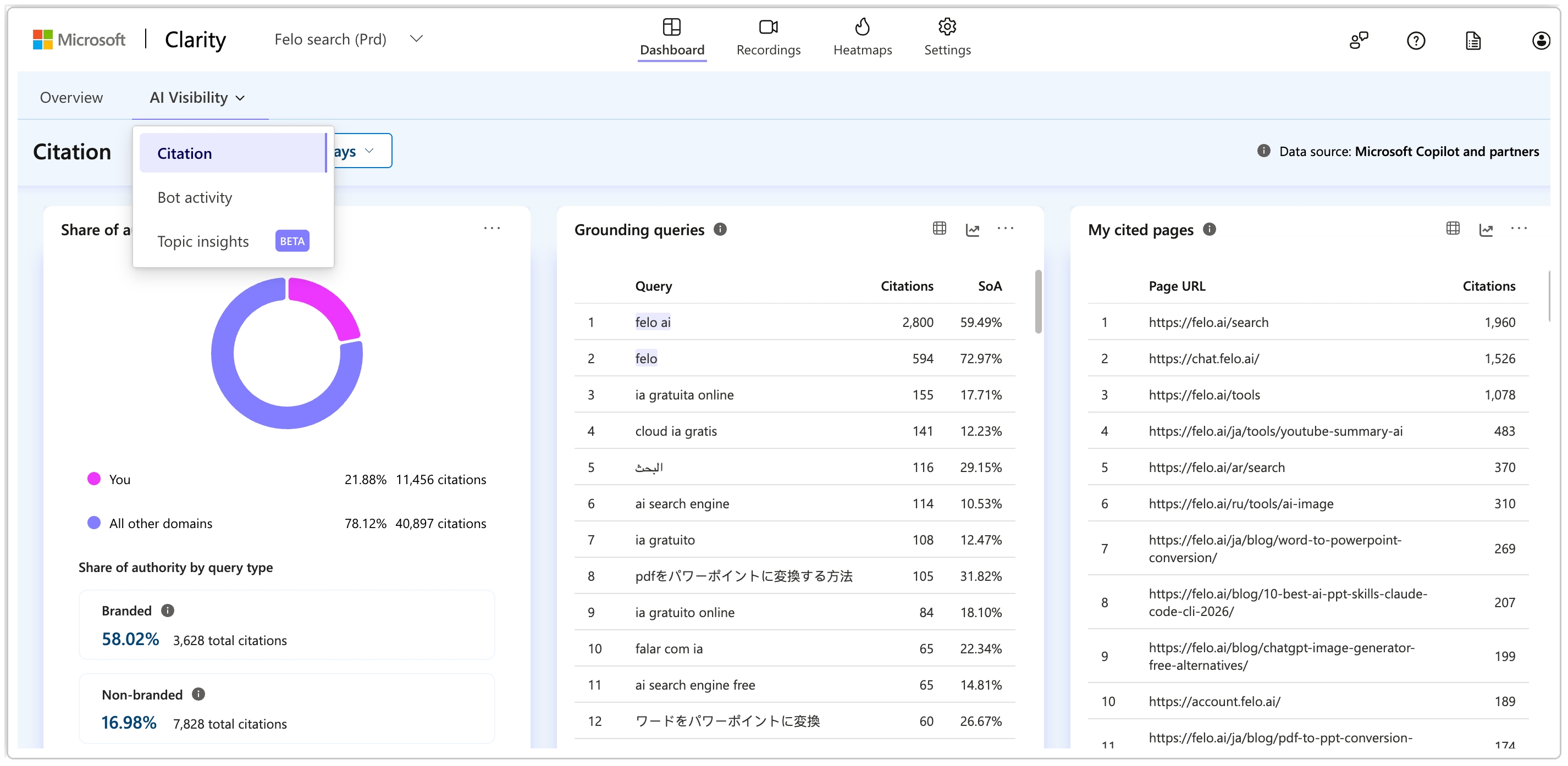
Task: Click the Clarity product name
Action: [195, 40]
